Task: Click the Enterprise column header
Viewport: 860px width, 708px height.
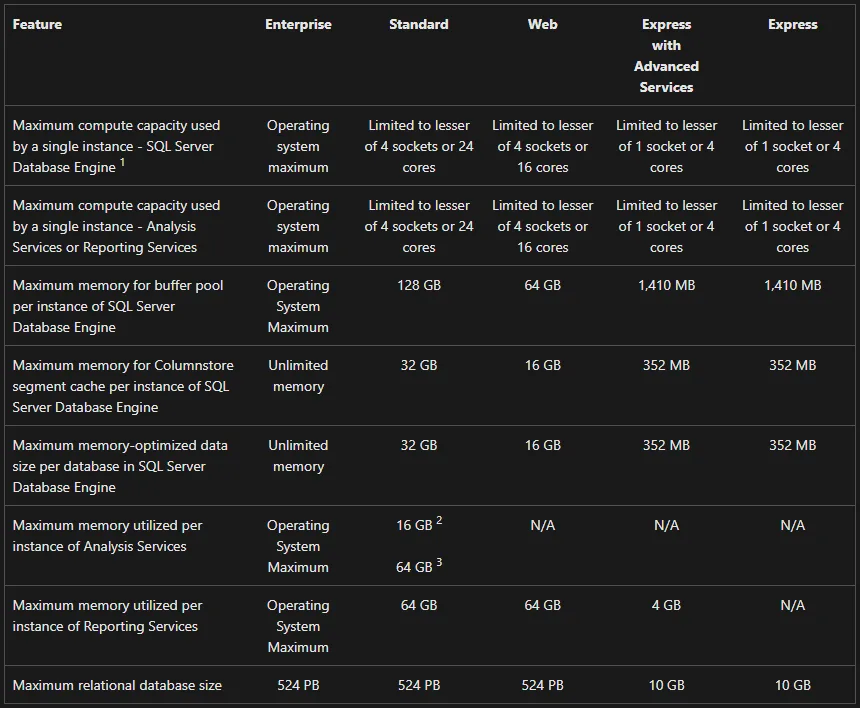Action: [298, 25]
